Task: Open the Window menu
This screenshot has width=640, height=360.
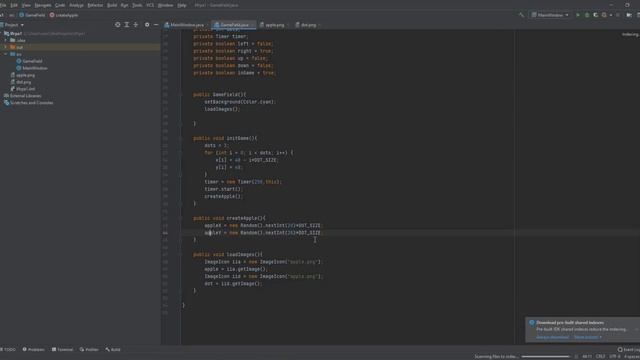Action: (x=165, y=5)
